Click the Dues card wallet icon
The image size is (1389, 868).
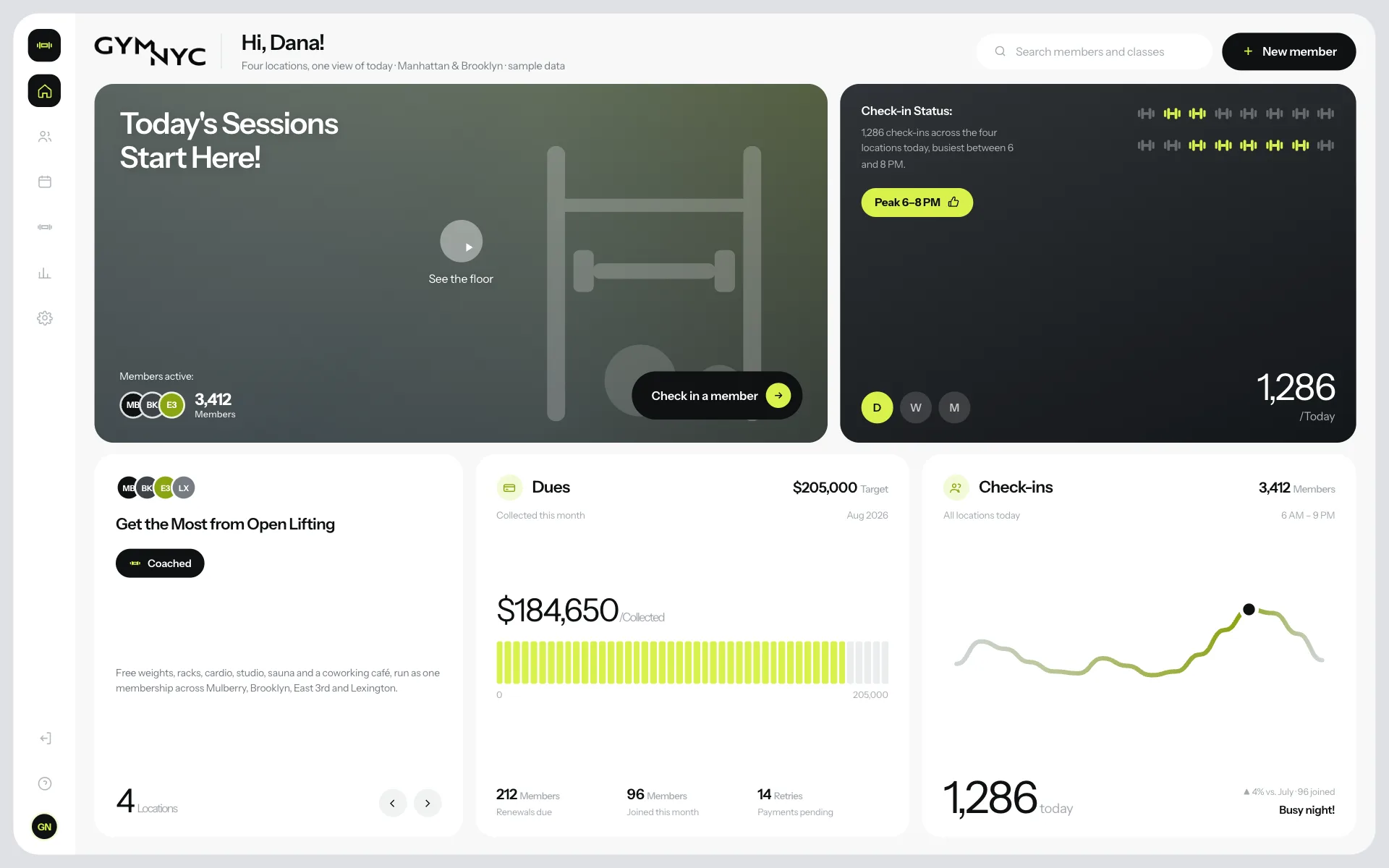(509, 488)
